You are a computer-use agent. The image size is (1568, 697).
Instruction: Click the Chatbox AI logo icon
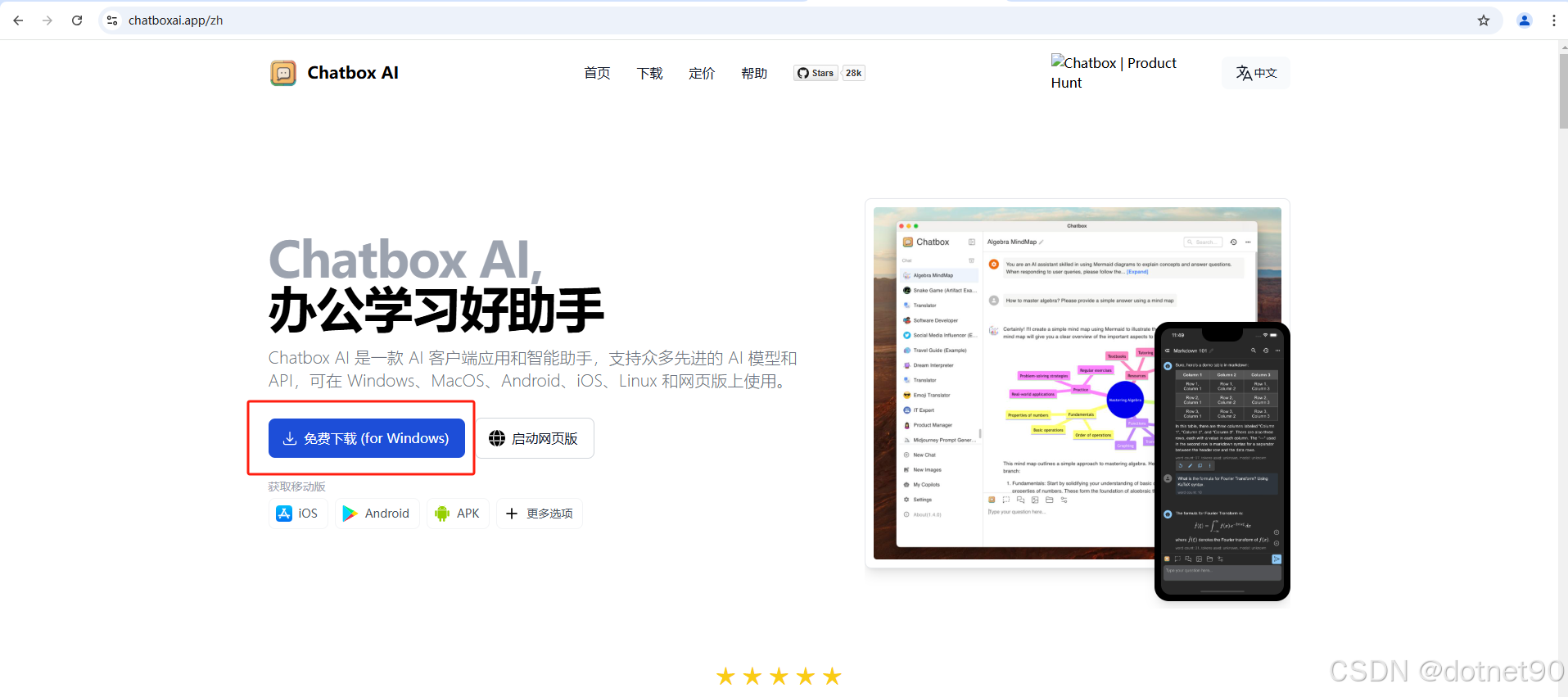[283, 73]
